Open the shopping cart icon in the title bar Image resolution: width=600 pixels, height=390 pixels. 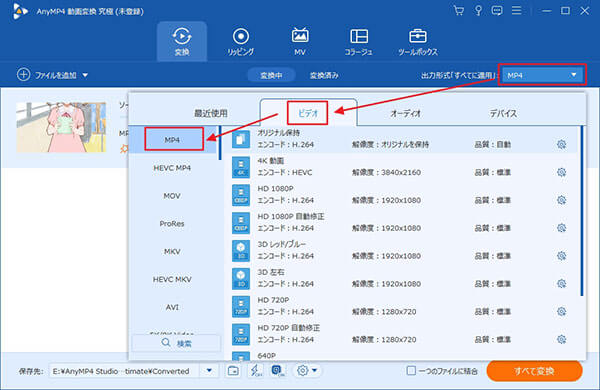[x=458, y=11]
